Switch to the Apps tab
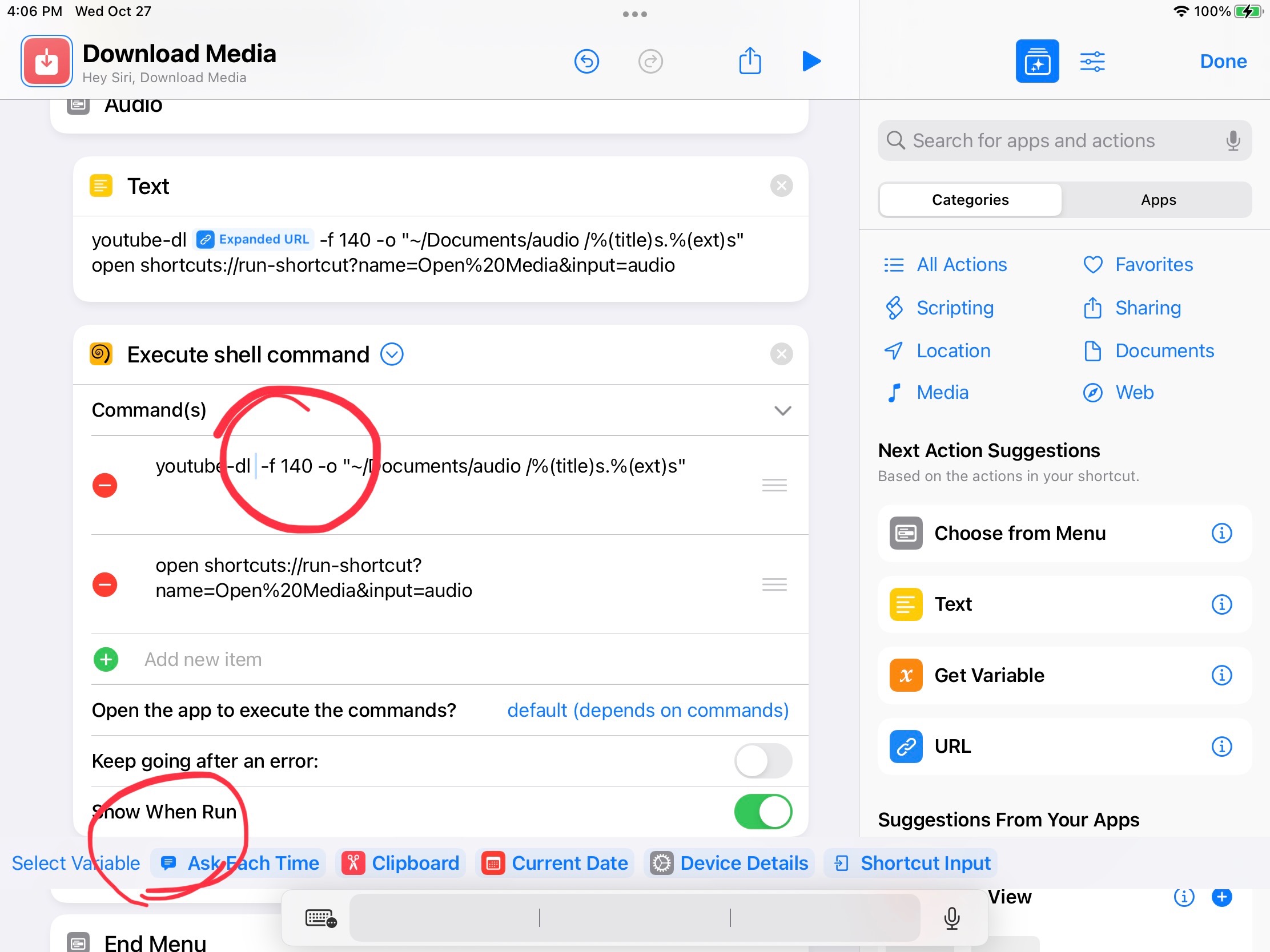 [x=1158, y=199]
